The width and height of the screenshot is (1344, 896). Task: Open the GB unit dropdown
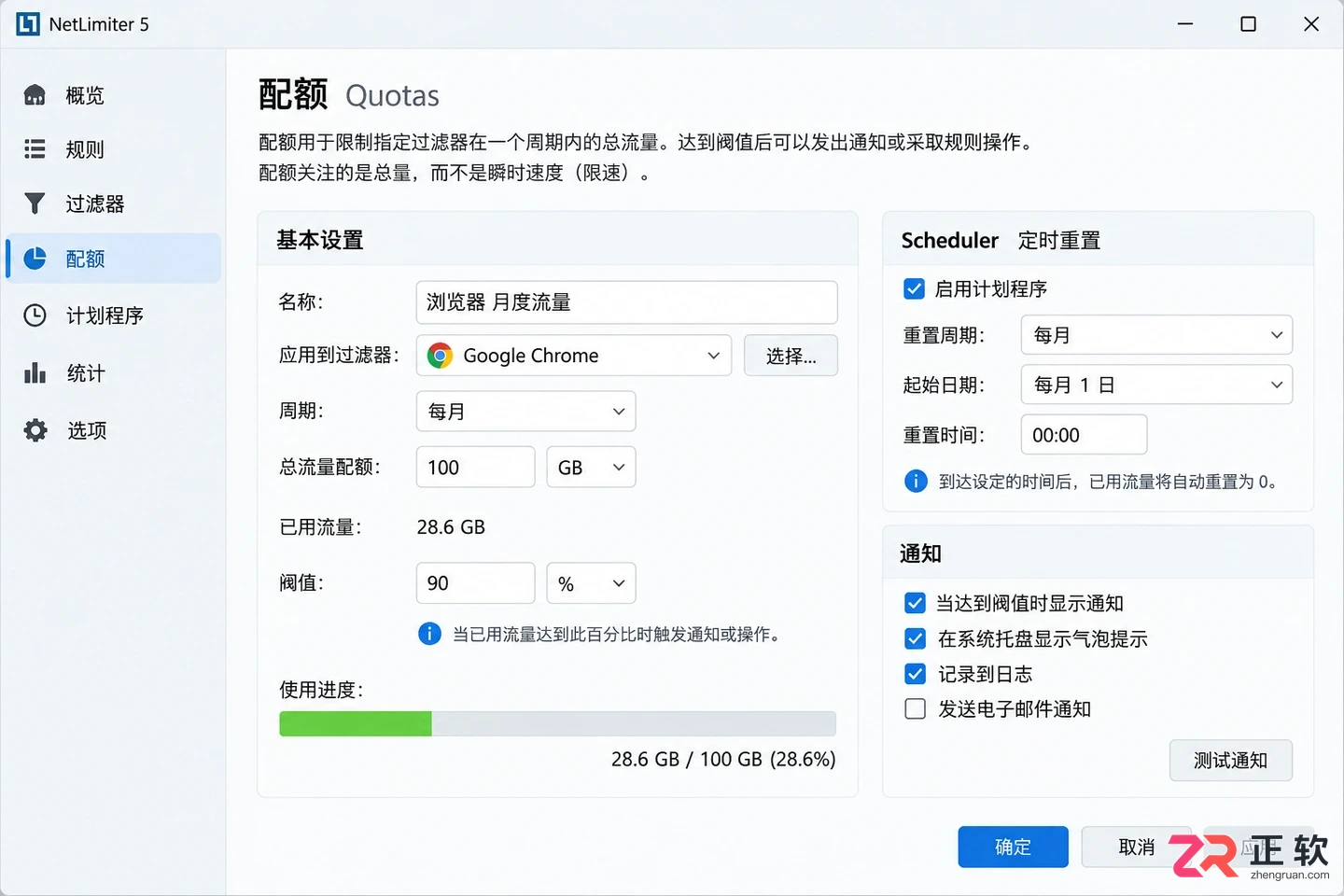tap(591, 468)
